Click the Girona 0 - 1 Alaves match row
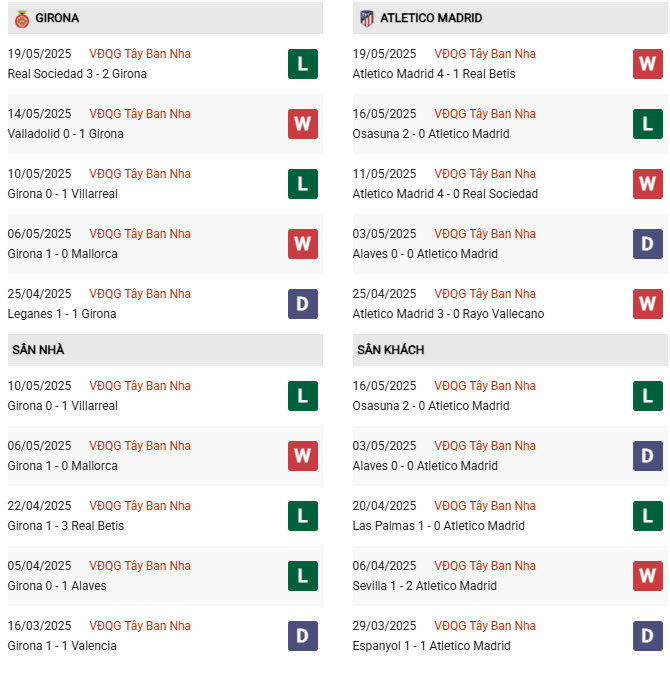Screen dimensions: 670x678 [57, 586]
